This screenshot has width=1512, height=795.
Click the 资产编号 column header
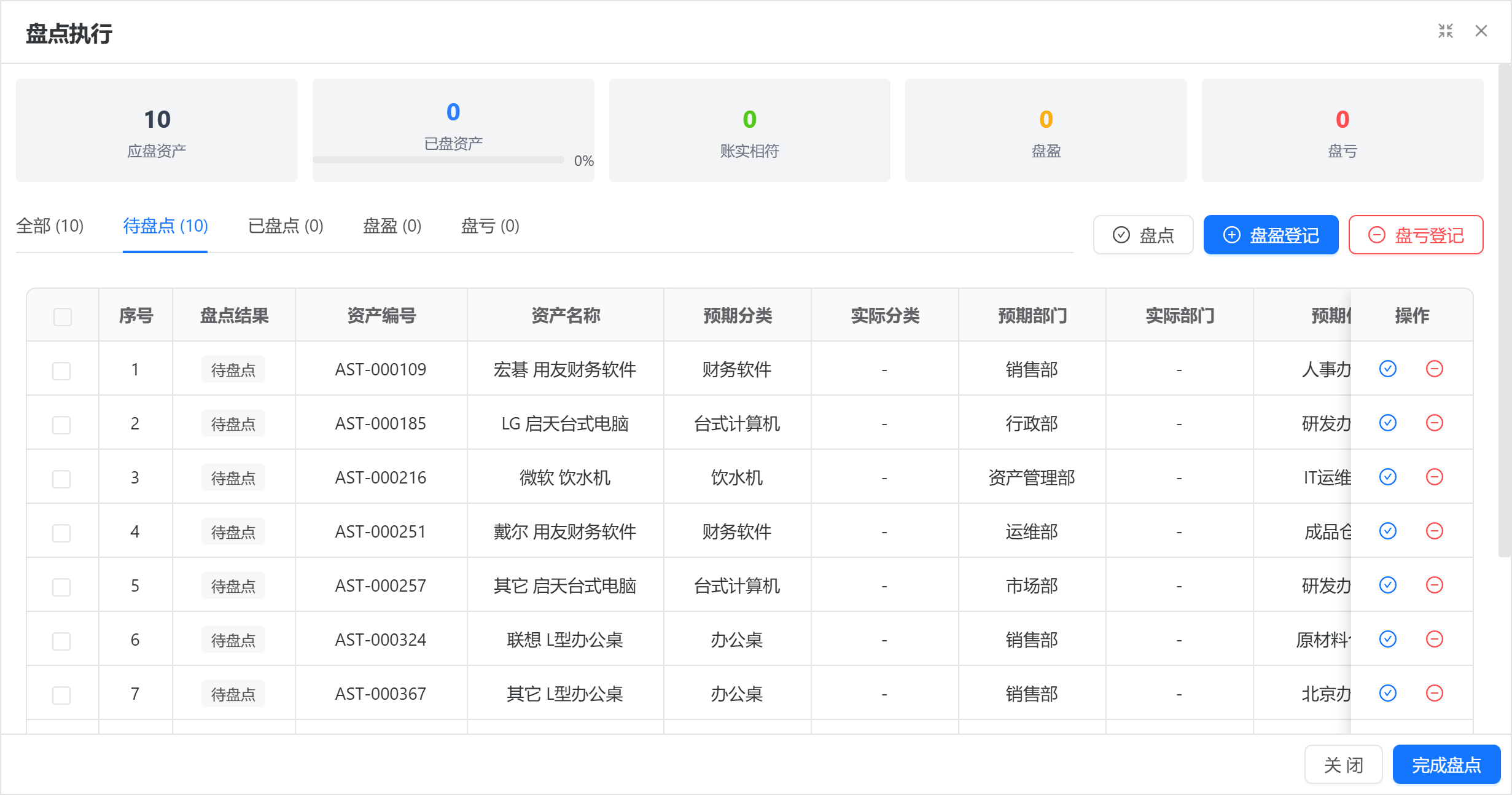click(x=381, y=315)
